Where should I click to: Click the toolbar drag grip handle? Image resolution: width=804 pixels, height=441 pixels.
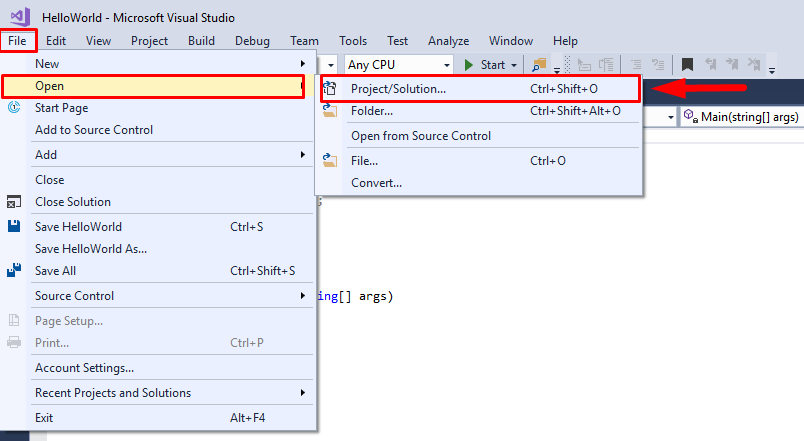[x=567, y=65]
